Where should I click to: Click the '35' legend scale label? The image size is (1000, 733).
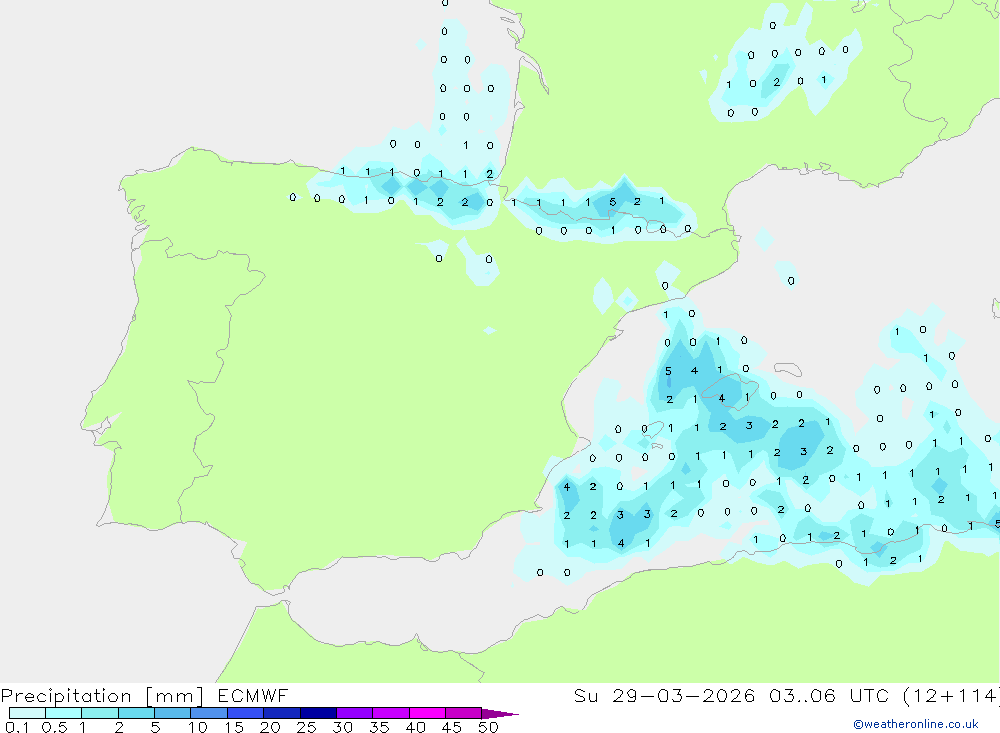tap(379, 727)
